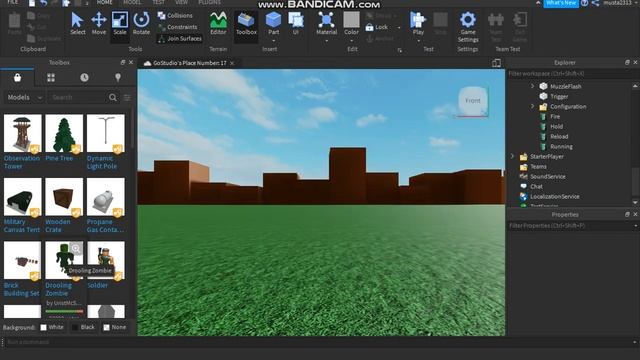The width and height of the screenshot is (640, 360).
Task: Open the Models category dropdown
Action: click(24, 98)
